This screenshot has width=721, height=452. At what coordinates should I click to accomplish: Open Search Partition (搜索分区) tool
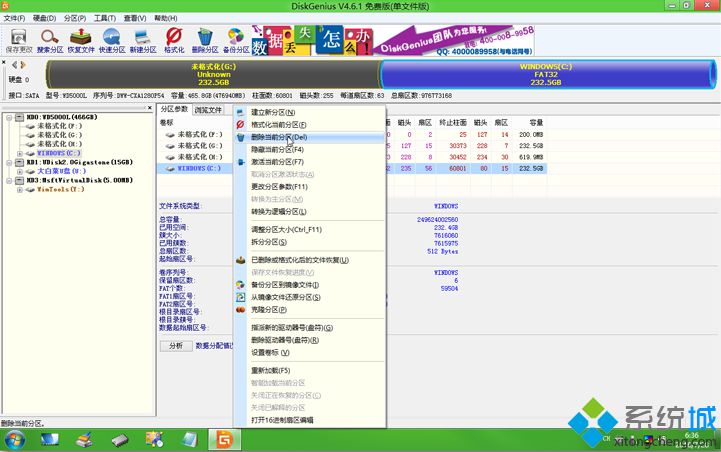click(50, 40)
